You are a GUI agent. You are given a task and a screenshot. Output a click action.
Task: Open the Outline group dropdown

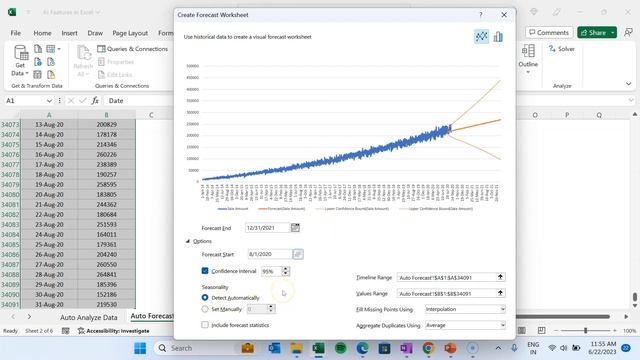[x=528, y=59]
